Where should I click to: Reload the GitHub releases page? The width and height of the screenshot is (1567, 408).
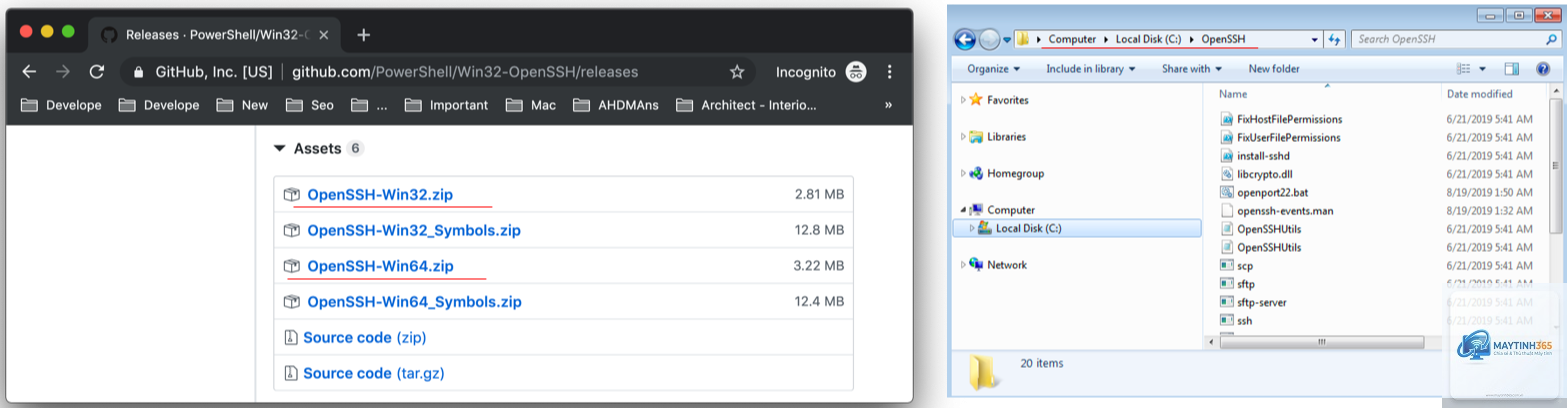pos(97,72)
